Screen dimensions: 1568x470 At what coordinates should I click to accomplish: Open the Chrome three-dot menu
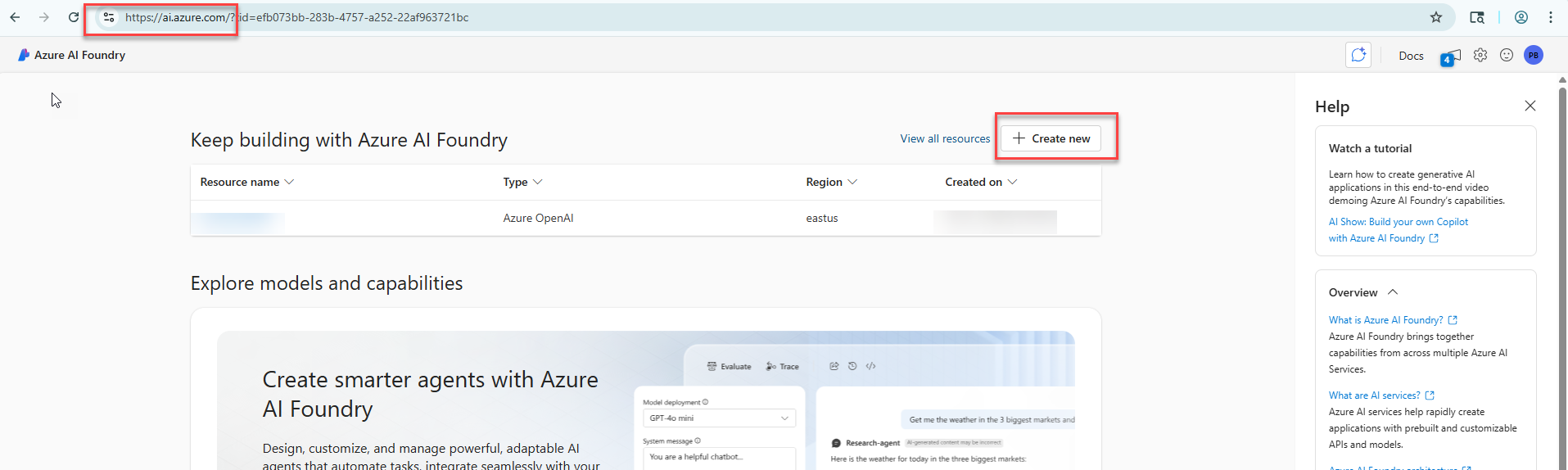(1551, 17)
